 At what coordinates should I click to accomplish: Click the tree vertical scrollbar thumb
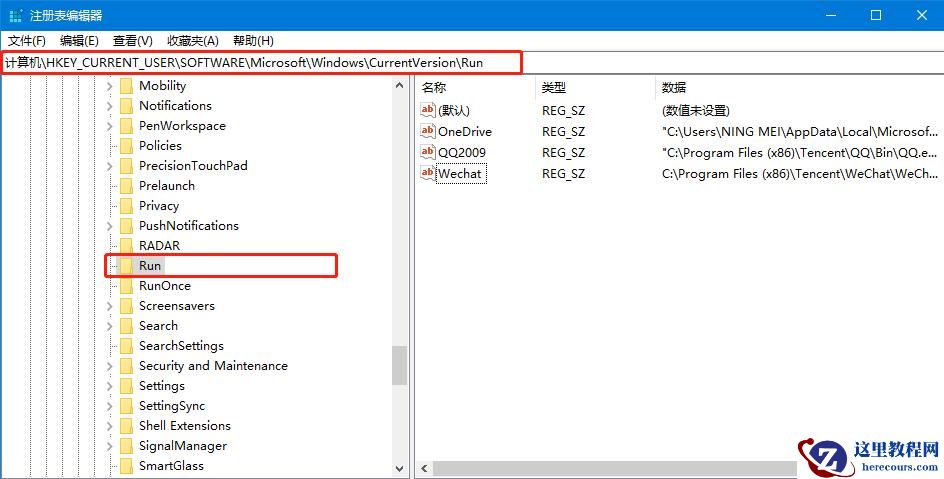(400, 365)
